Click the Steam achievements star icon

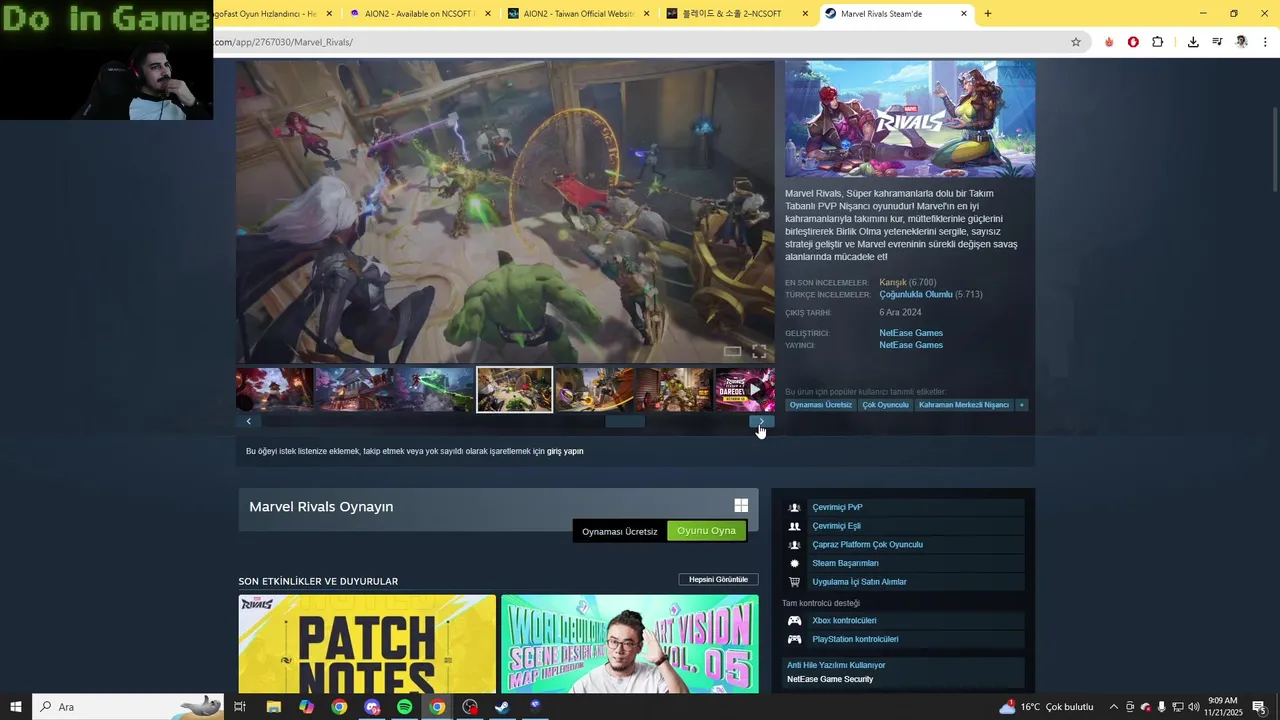794,563
